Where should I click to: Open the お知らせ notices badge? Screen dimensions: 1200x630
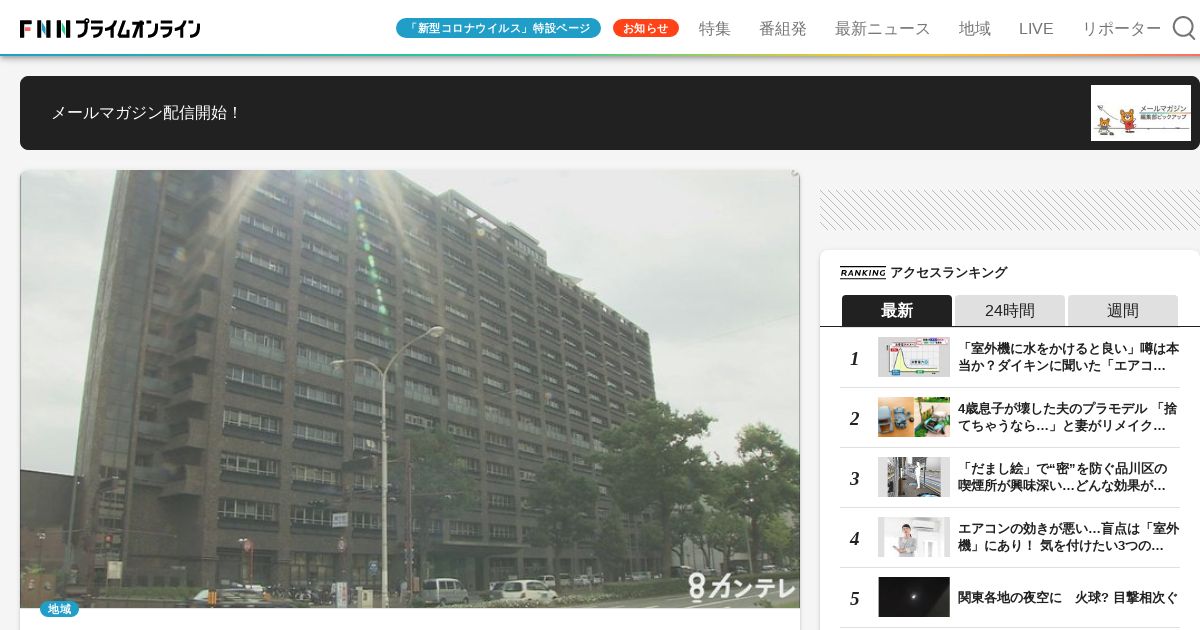pos(646,28)
